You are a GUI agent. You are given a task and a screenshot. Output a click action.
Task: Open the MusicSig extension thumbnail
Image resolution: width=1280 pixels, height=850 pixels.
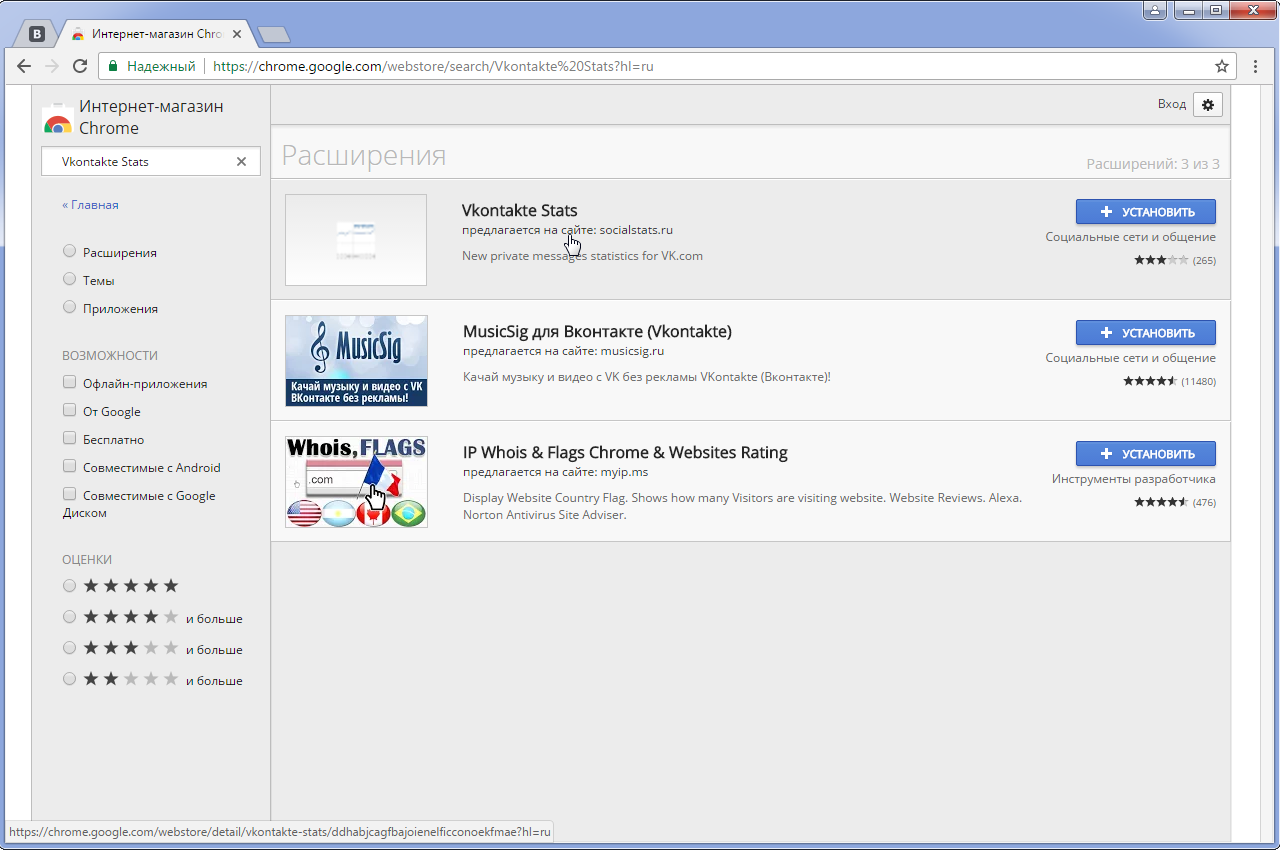(x=356, y=361)
